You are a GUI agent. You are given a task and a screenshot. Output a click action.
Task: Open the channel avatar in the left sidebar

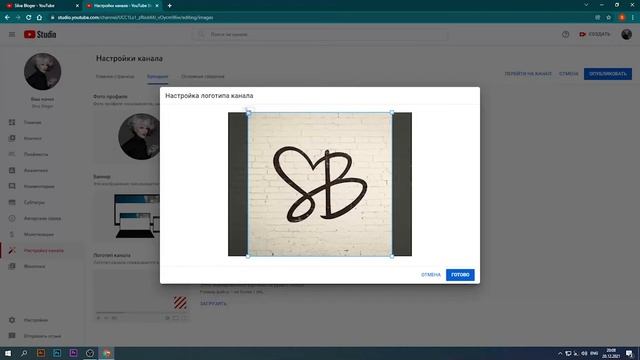42,71
